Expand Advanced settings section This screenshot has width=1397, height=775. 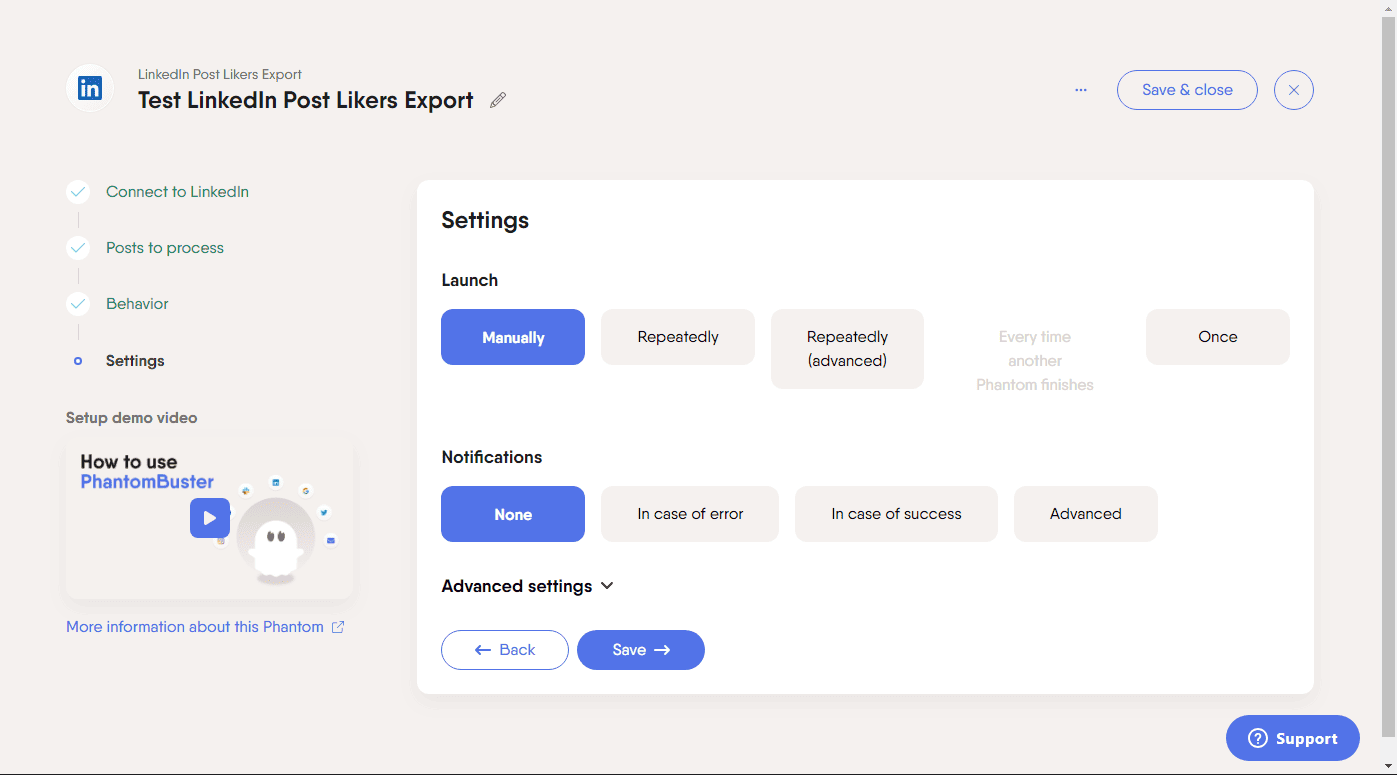coord(527,586)
